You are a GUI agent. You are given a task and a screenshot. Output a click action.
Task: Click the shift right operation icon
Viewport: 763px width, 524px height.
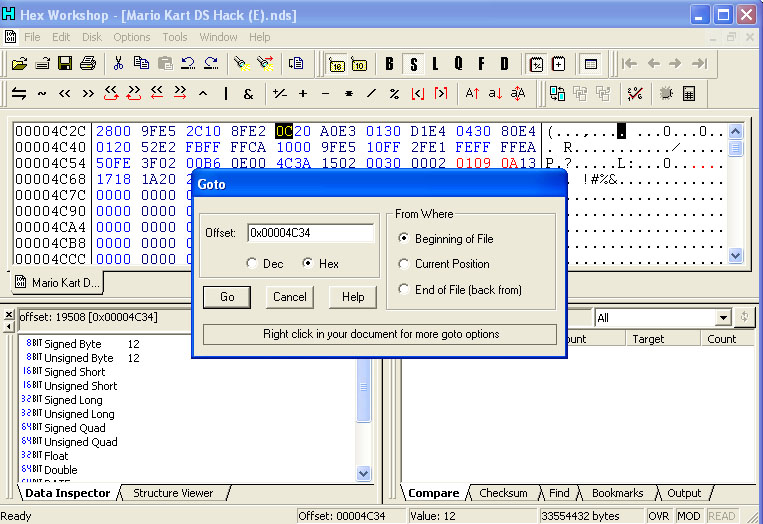88,93
